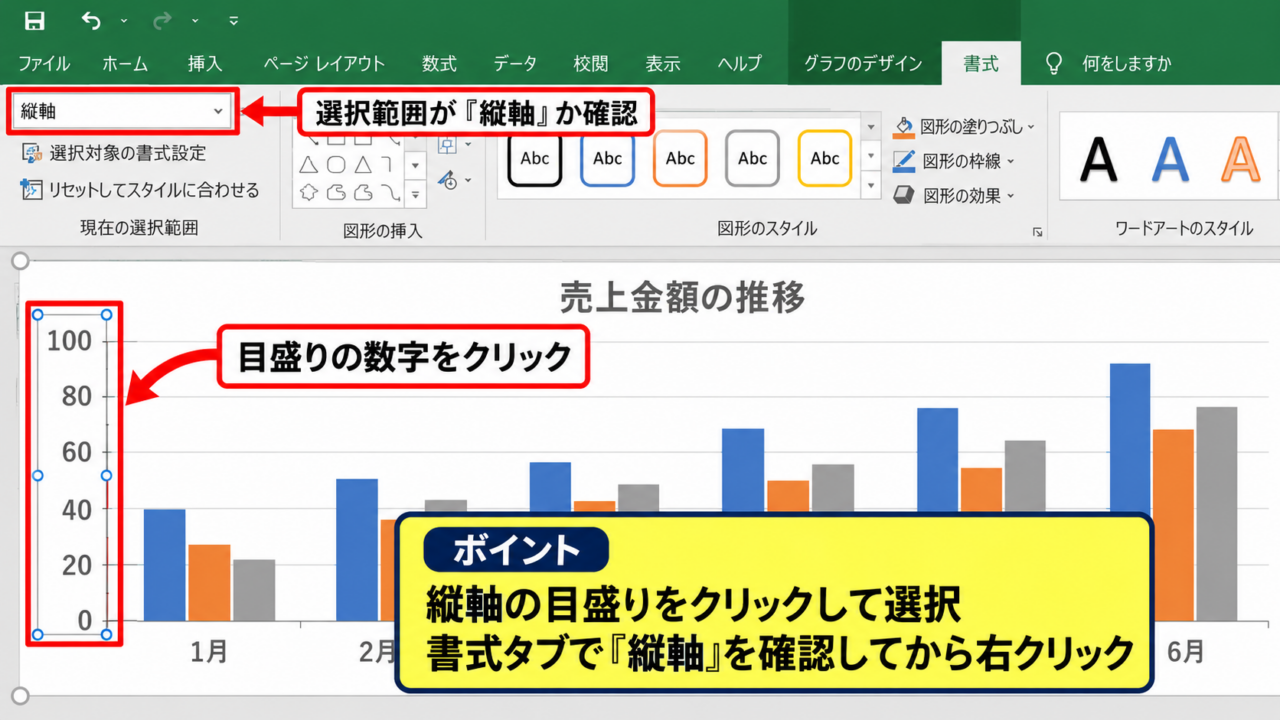Select the データ ribbon tab
This screenshot has width=1280, height=720.
515,64
